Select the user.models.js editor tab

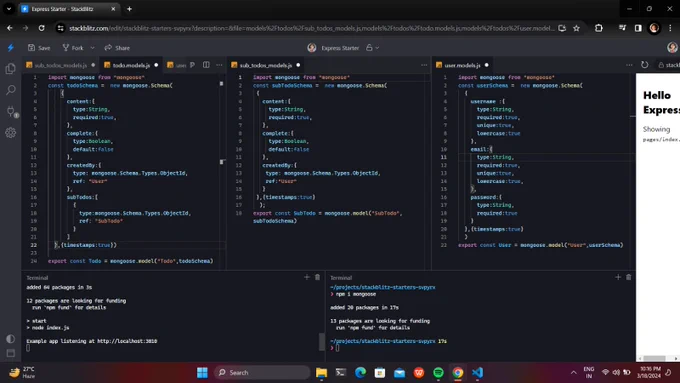(x=462, y=65)
